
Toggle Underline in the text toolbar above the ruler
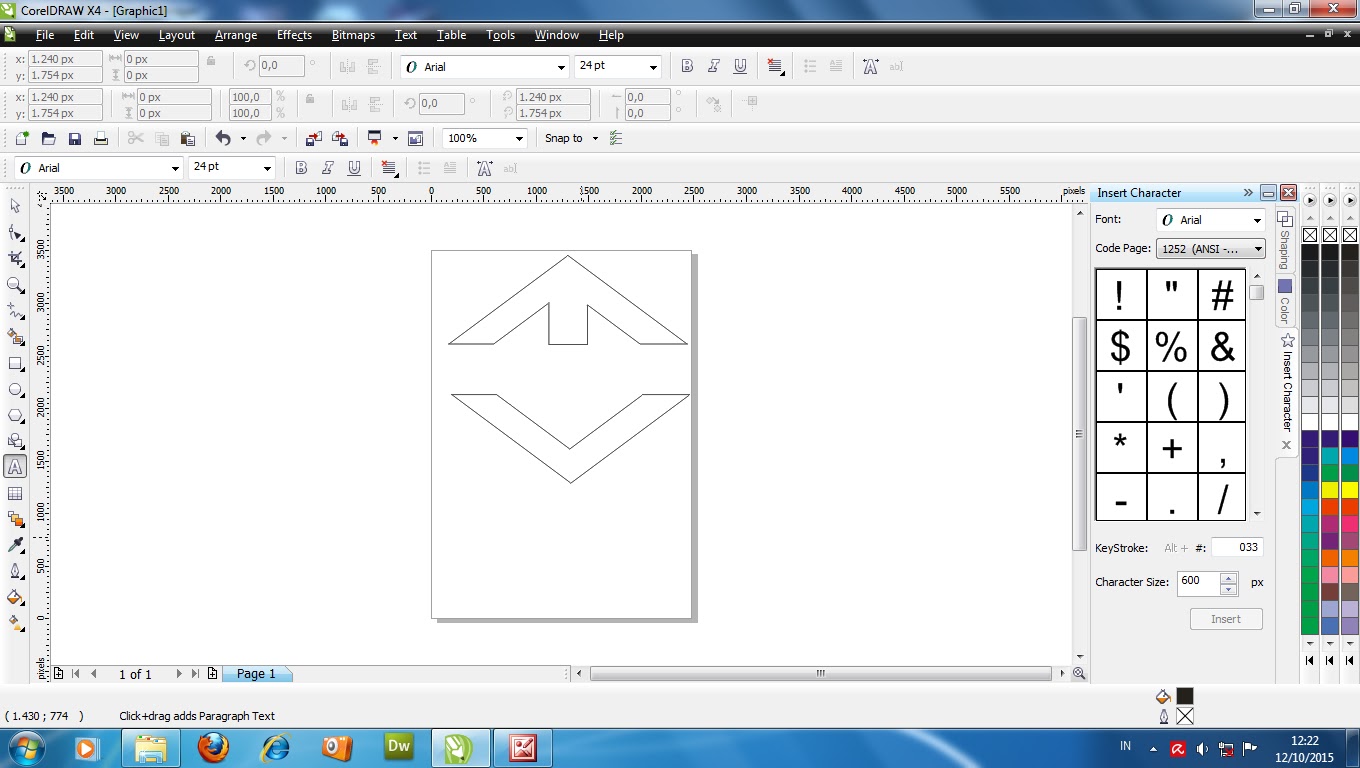click(353, 168)
